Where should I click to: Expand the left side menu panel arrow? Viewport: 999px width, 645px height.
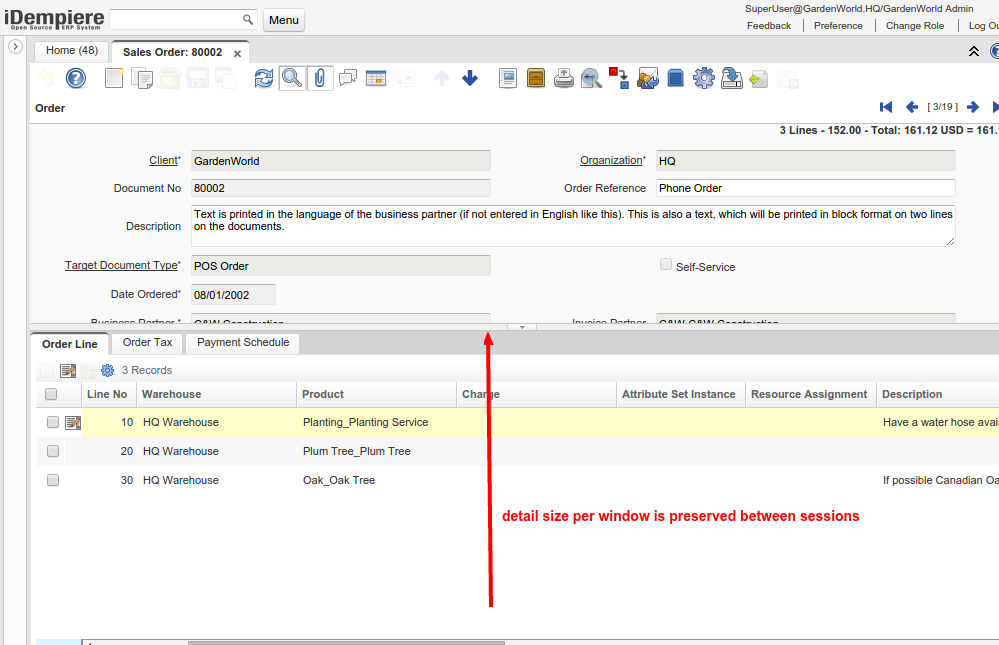point(15,47)
